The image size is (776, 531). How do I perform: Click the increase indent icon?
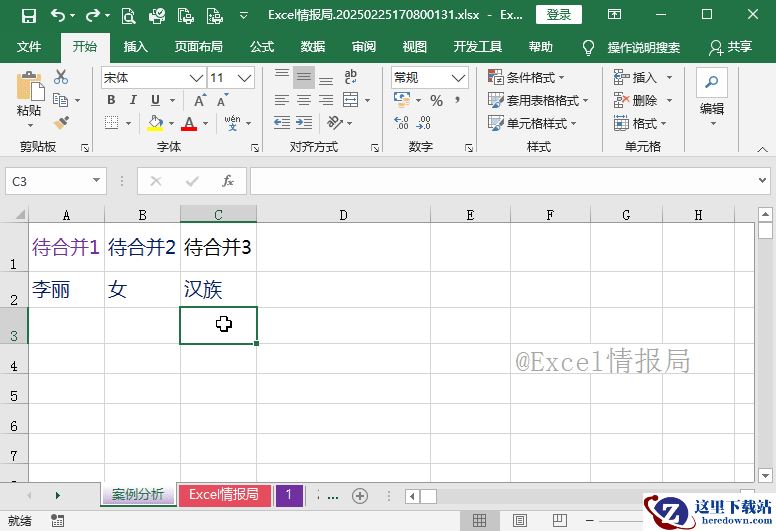(x=304, y=122)
